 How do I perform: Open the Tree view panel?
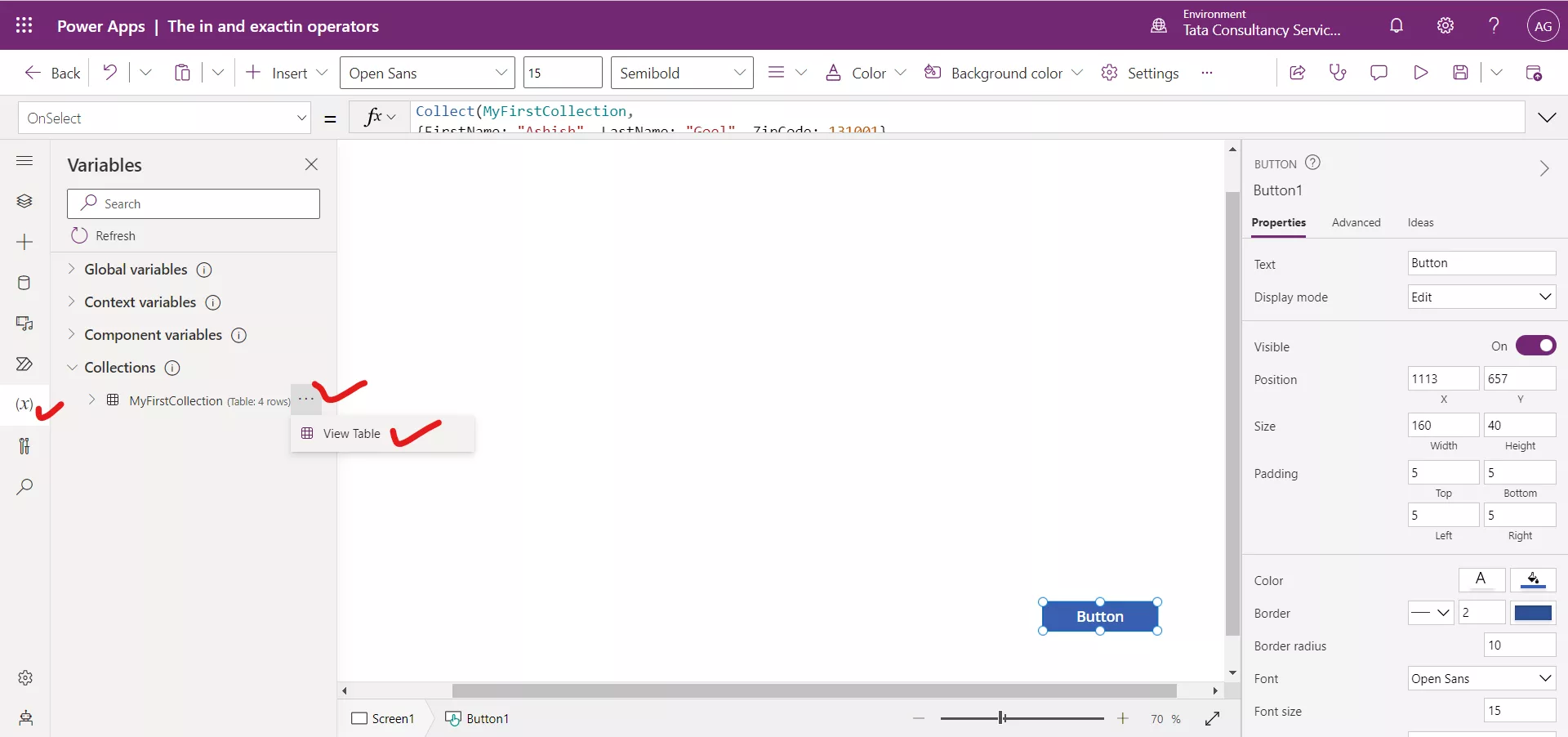pos(24,201)
